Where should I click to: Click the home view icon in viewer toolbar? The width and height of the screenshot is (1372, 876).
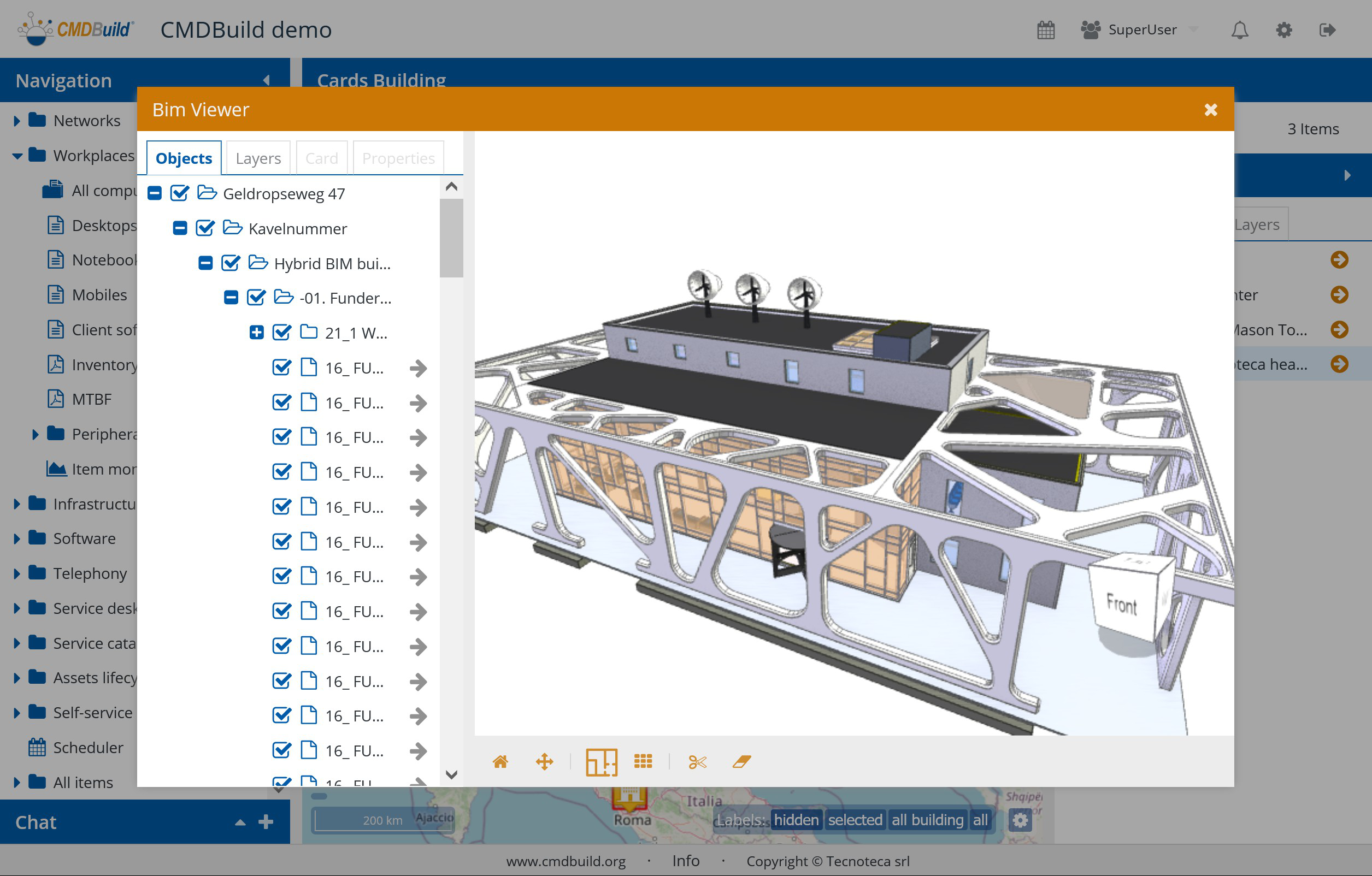[500, 761]
